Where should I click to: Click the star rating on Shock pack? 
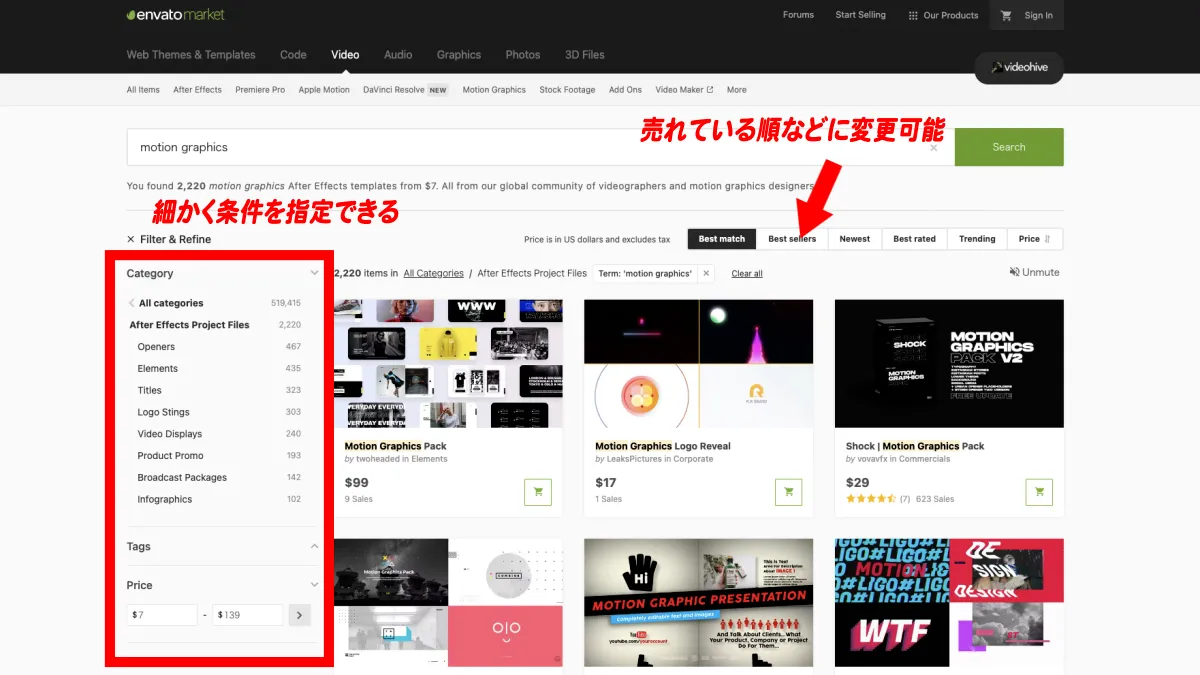coord(871,499)
